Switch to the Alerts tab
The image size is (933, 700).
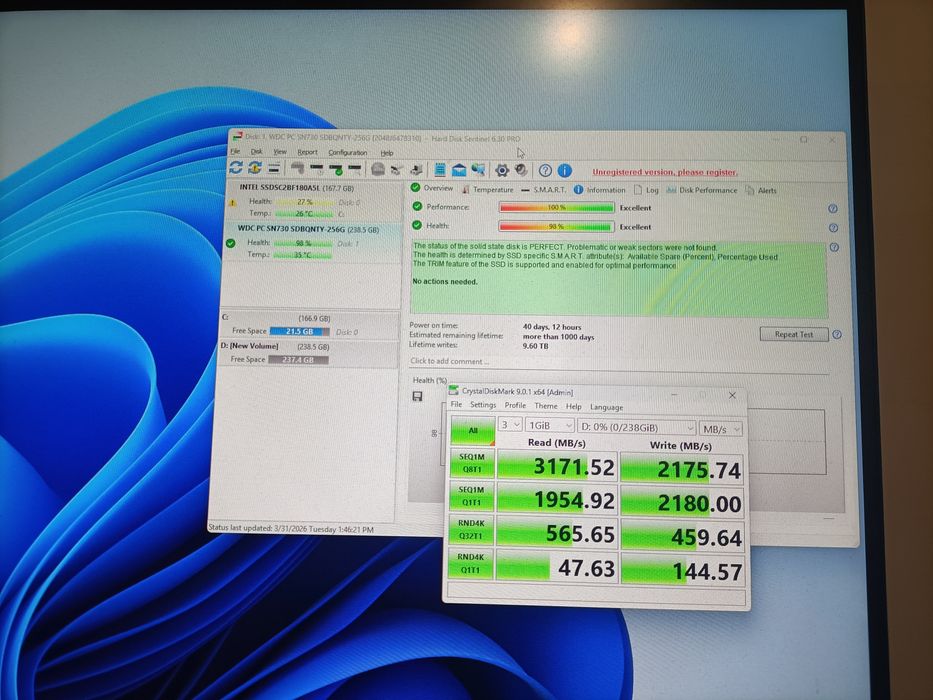[x=761, y=191]
